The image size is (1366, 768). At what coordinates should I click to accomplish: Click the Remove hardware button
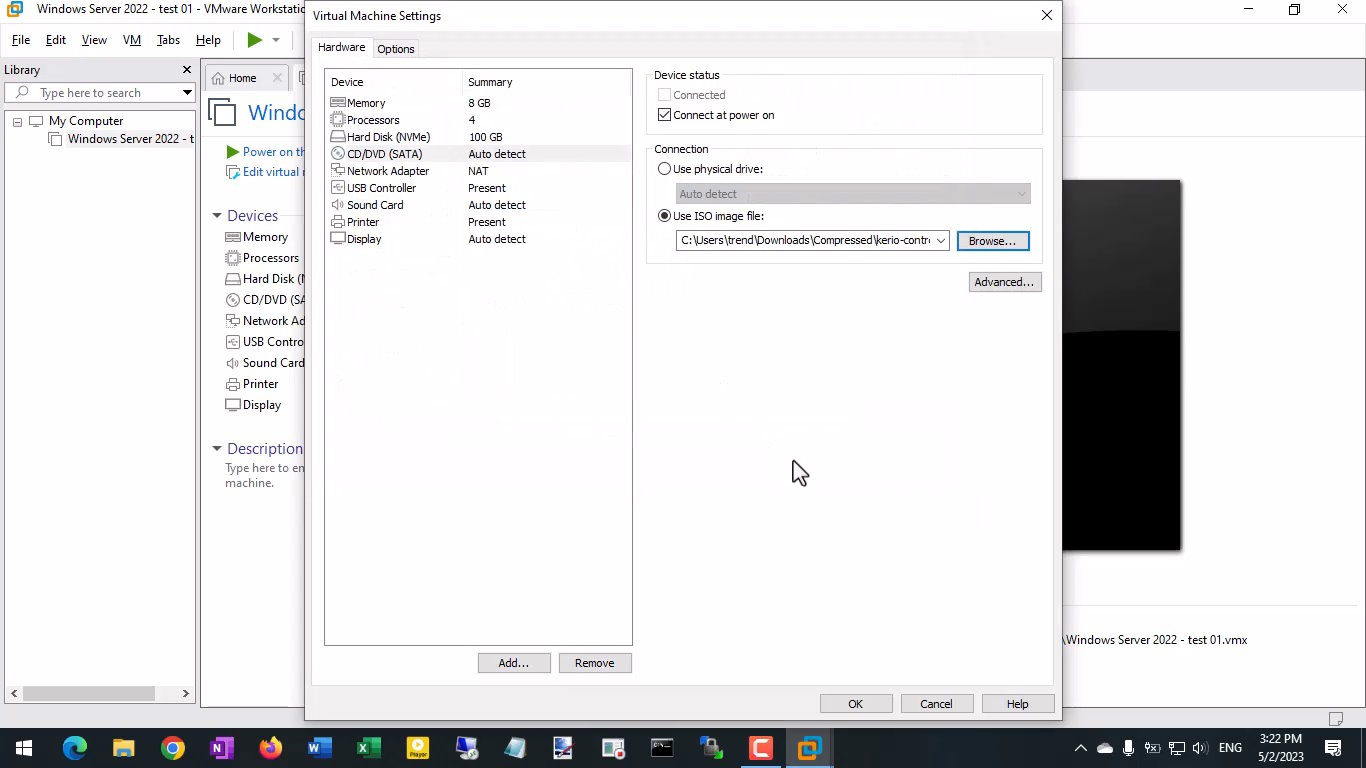tap(595, 663)
